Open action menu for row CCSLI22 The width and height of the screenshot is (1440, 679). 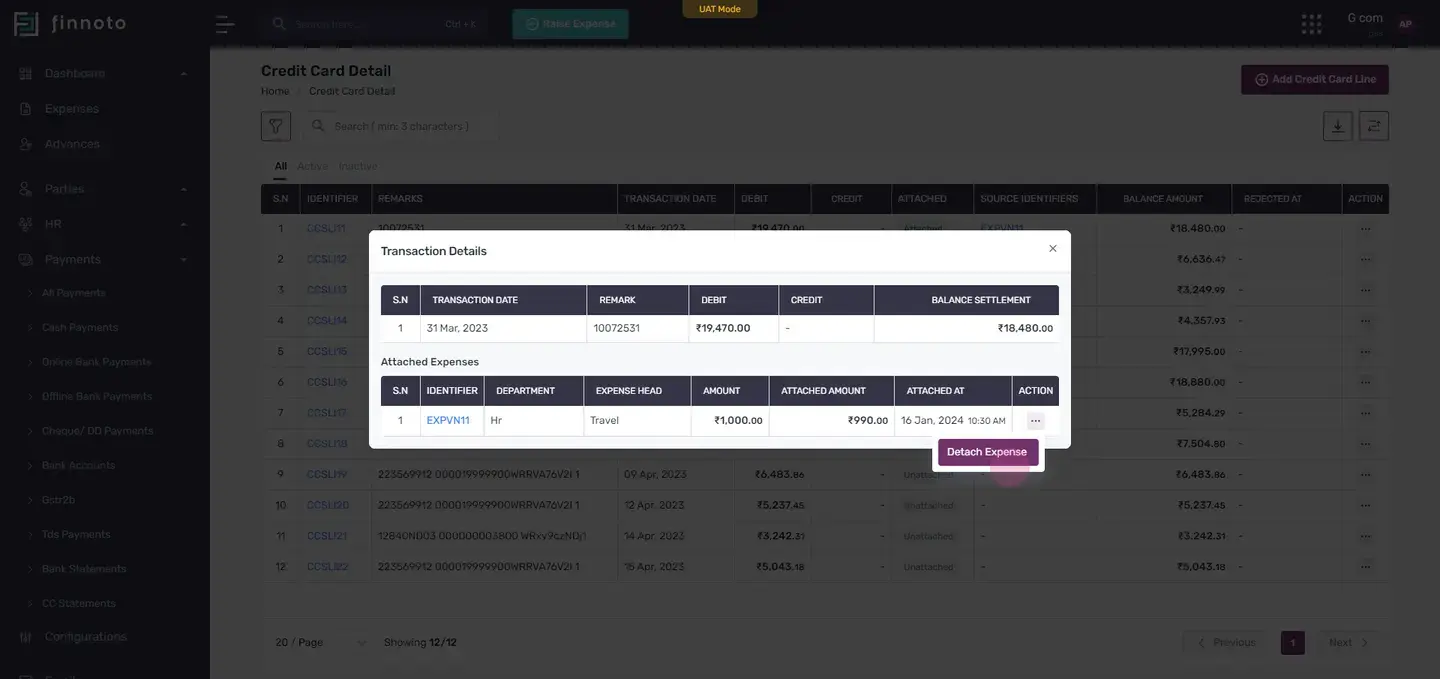click(1365, 567)
